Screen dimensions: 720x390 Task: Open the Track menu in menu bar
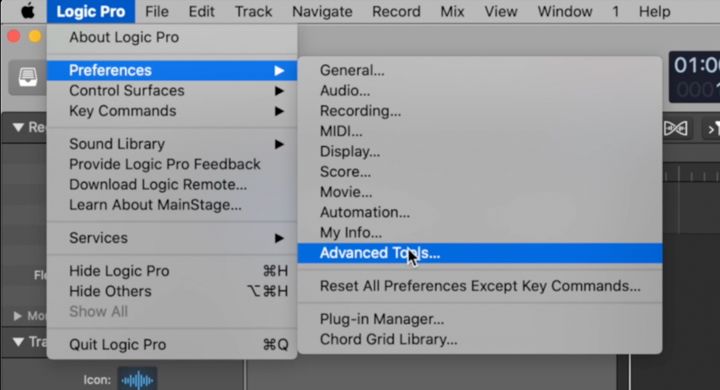253,11
